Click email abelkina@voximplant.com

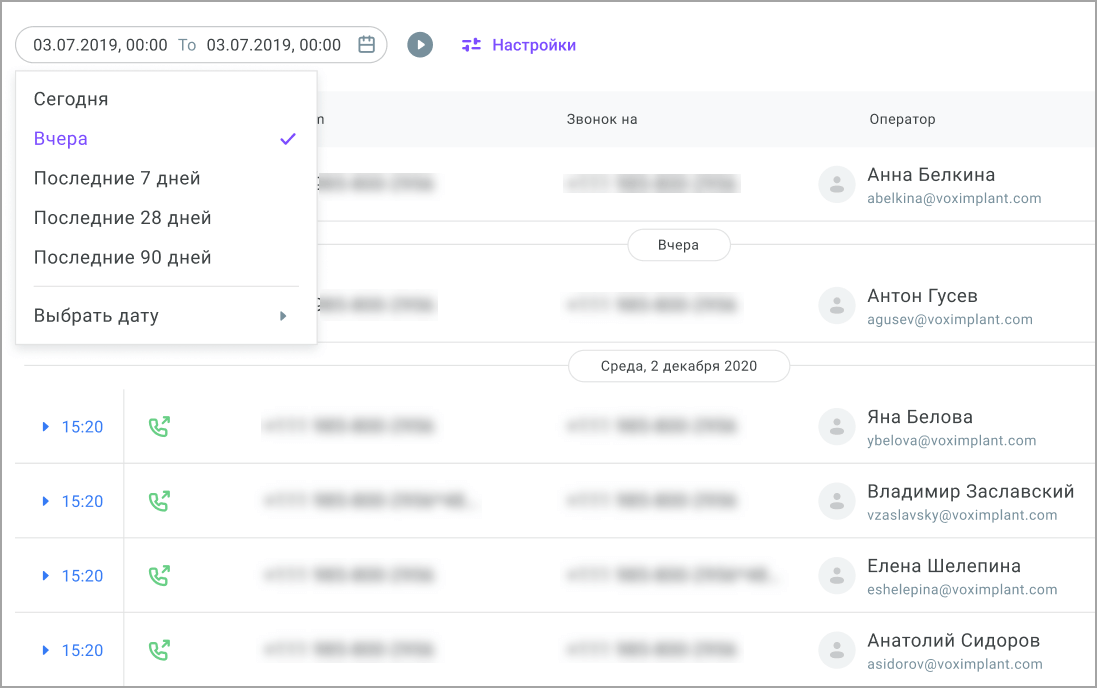click(954, 199)
